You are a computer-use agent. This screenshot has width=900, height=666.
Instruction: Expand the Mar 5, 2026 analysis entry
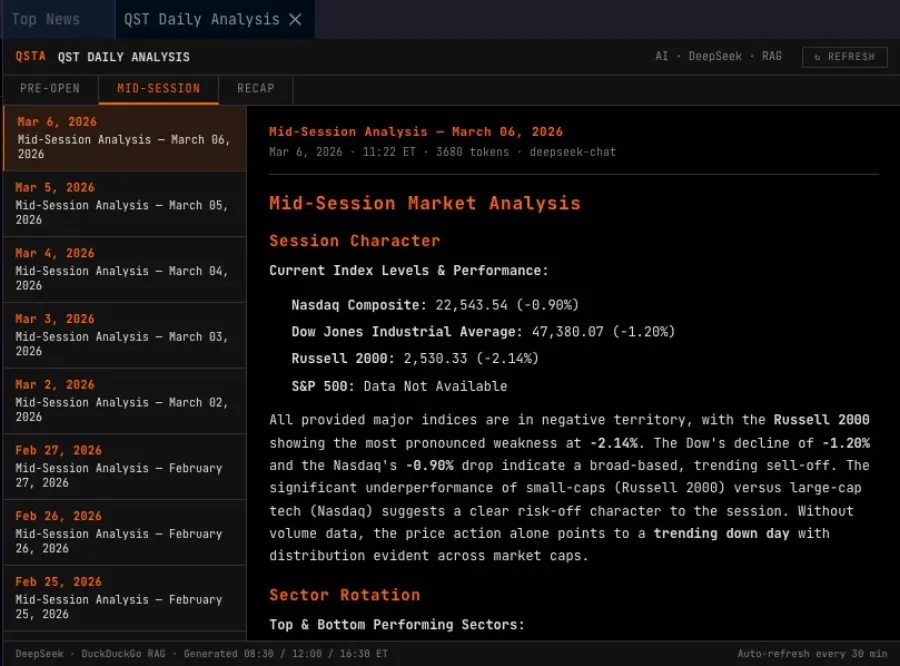(124, 204)
